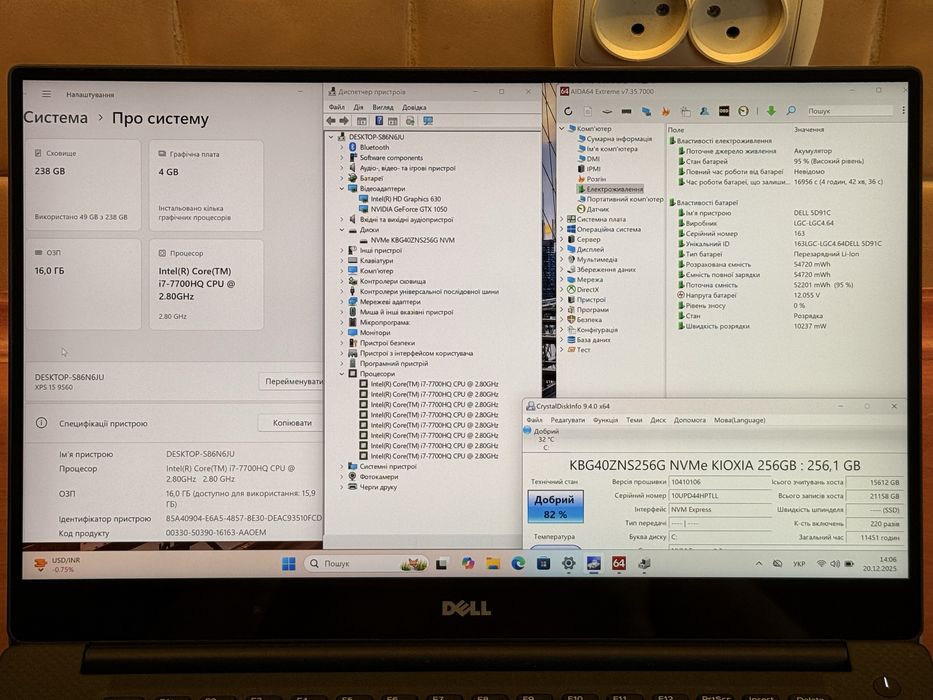Expand Операційна система in AIDA64 tree
Viewport: 933px width, 700px height.
[562, 229]
